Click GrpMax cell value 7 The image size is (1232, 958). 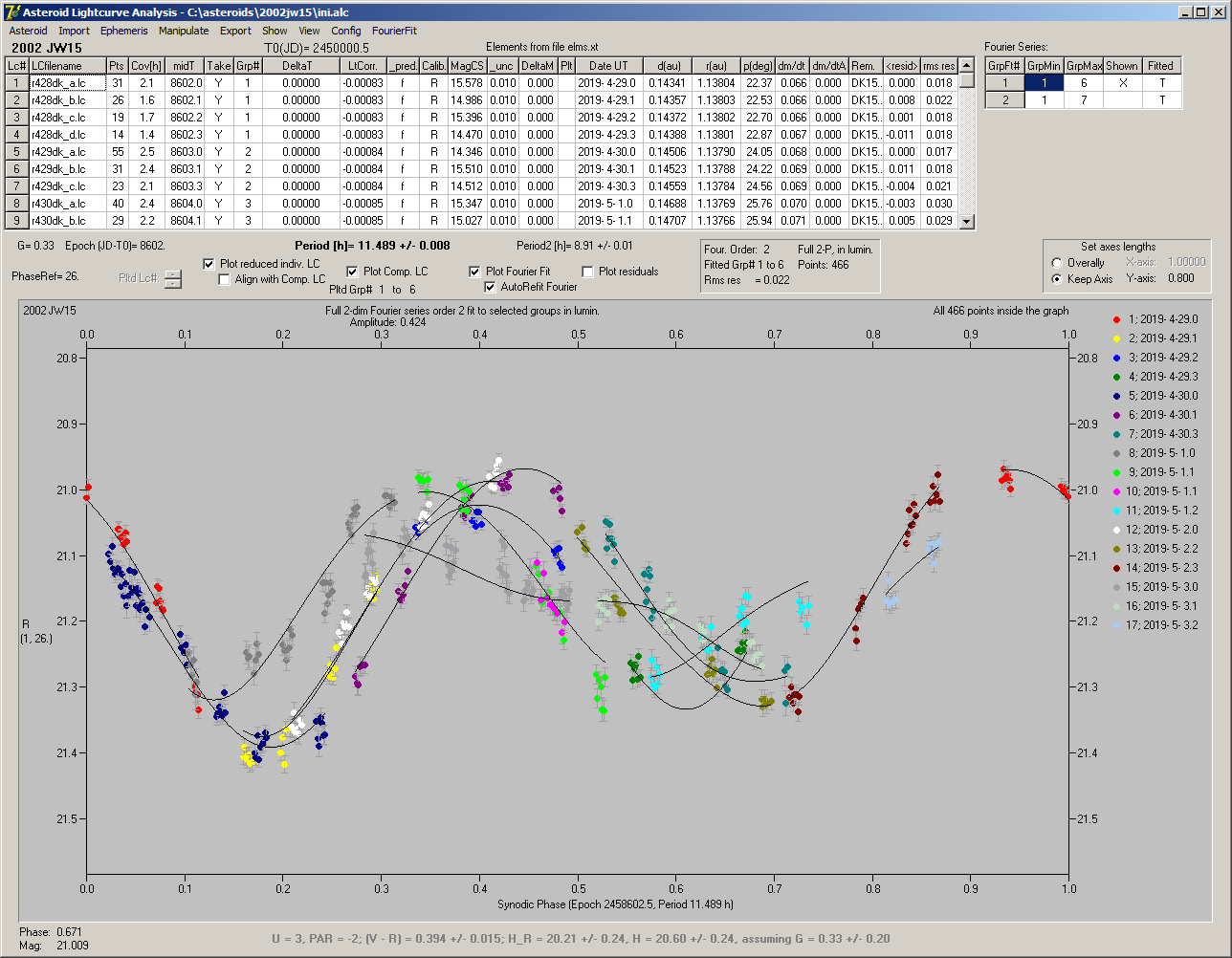[x=1084, y=100]
